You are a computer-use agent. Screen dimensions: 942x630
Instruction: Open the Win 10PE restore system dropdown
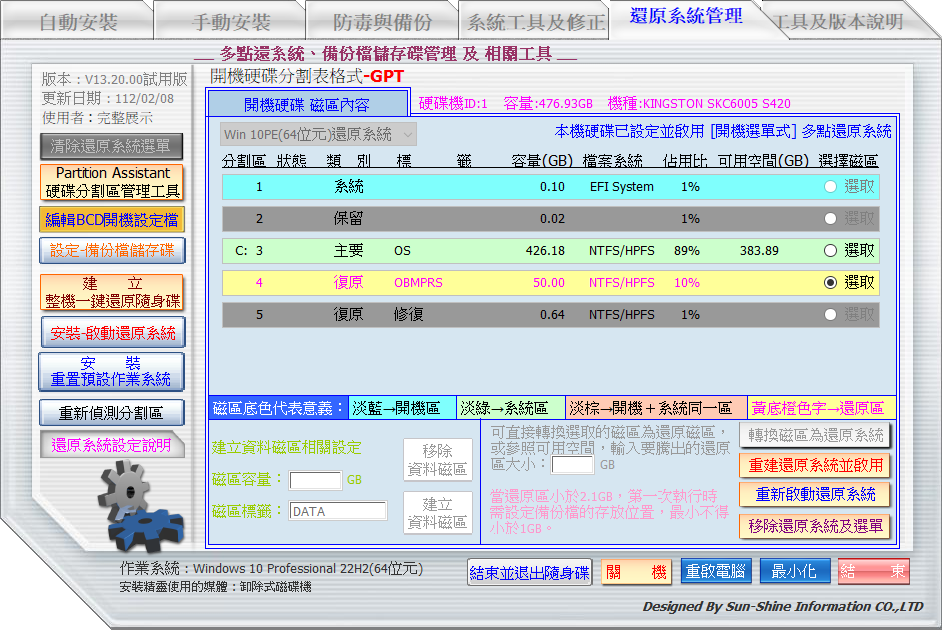pos(318,134)
